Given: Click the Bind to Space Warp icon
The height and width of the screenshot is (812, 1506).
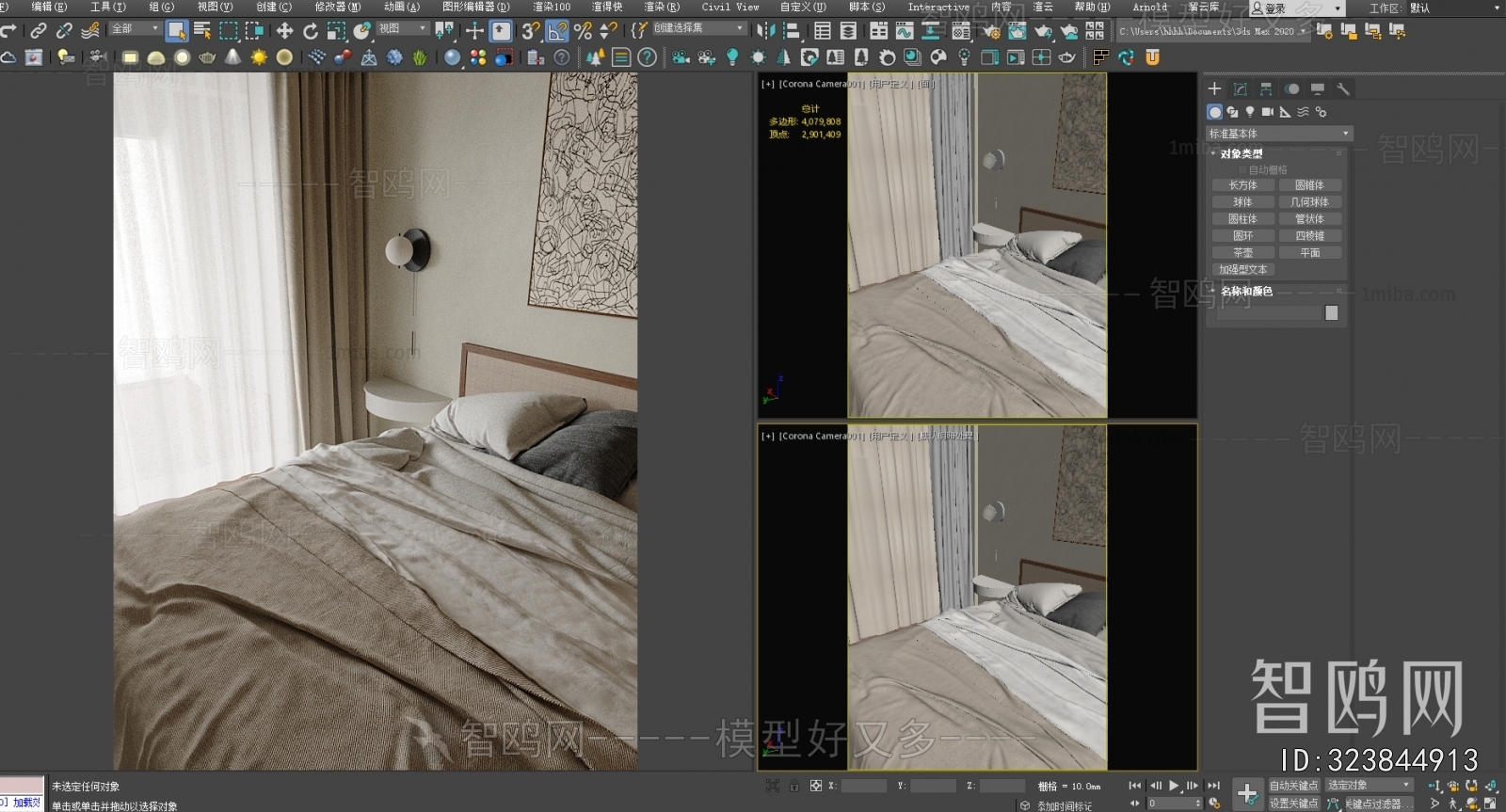Looking at the screenshot, I should 90,31.
